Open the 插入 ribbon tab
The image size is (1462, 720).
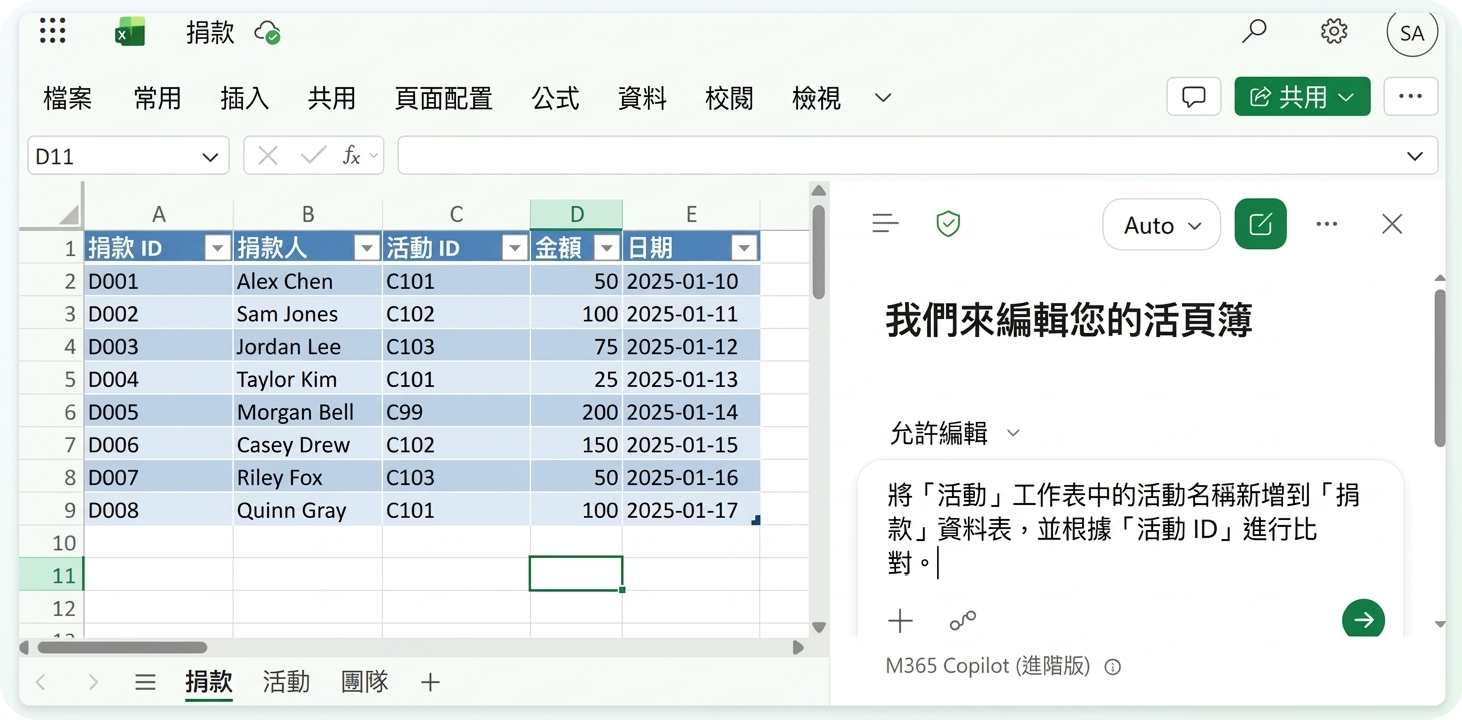click(244, 98)
